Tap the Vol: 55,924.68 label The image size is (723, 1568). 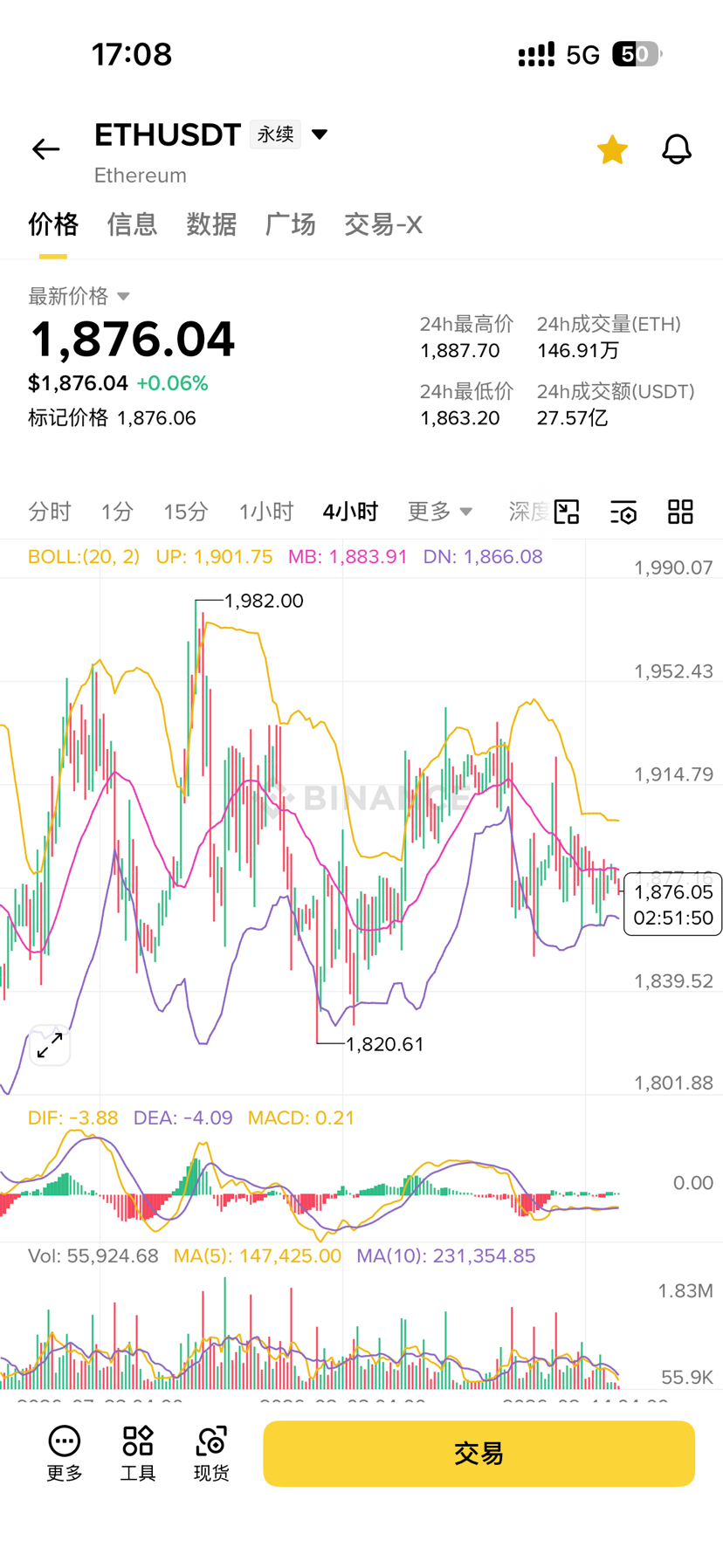(x=93, y=1256)
